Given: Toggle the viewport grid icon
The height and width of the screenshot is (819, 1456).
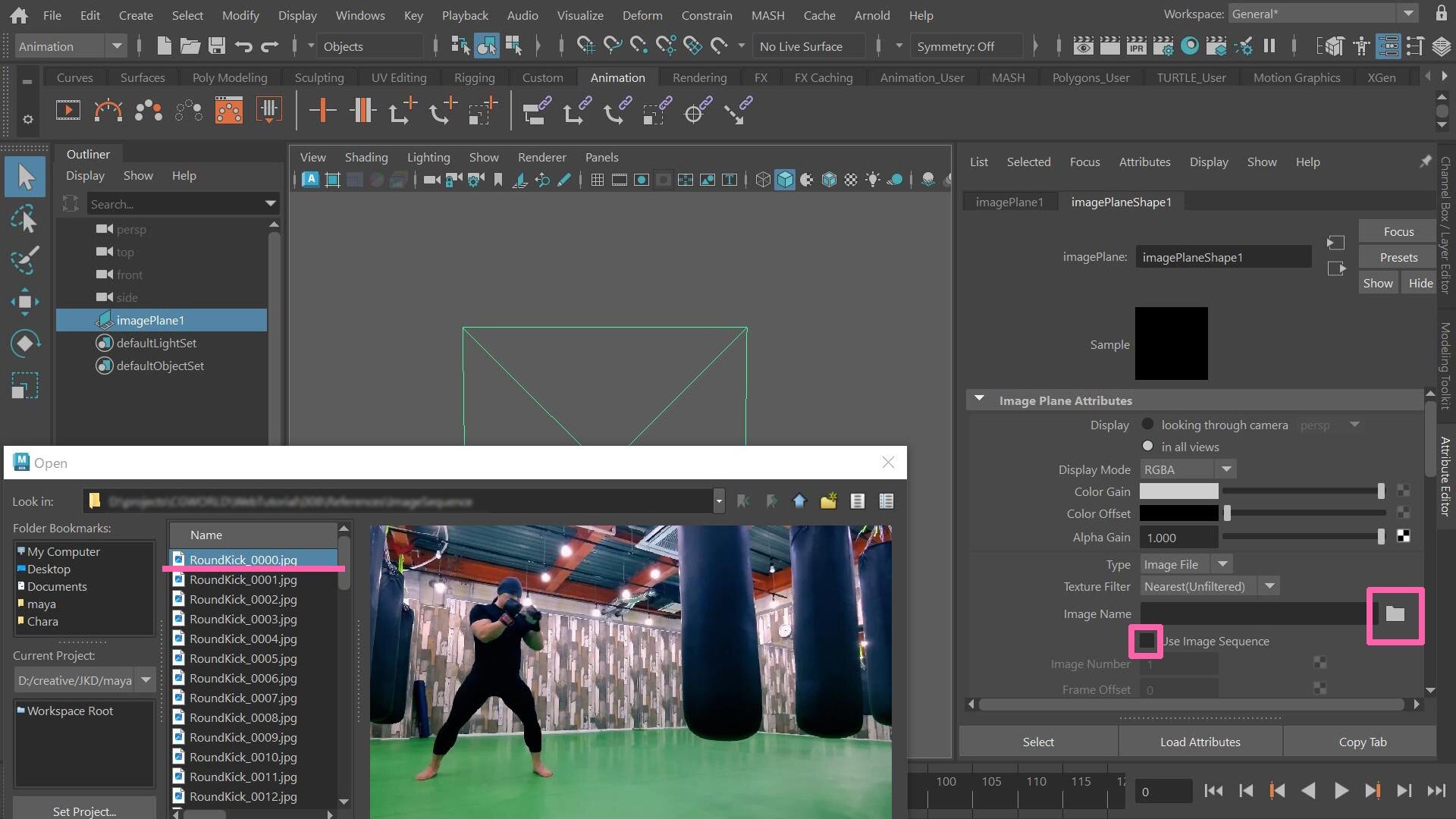Looking at the screenshot, I should (598, 180).
